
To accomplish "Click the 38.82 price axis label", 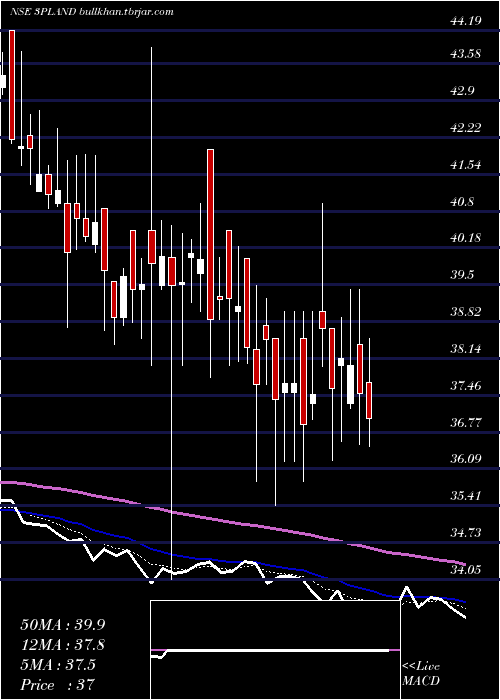I will click(x=466, y=311).
